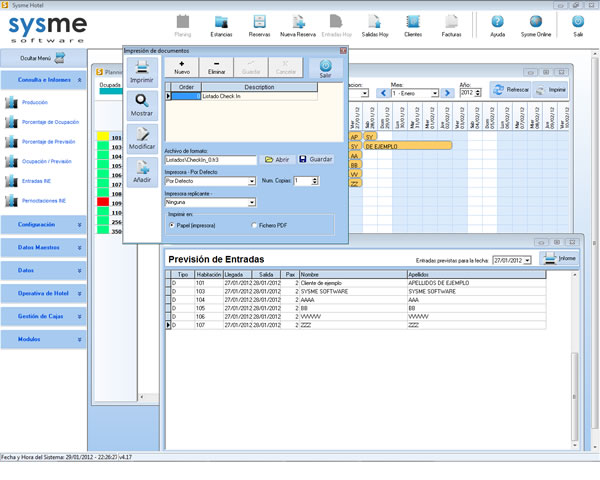Click Eliminar minus button in dialog
The image size is (600, 480).
click(x=216, y=67)
